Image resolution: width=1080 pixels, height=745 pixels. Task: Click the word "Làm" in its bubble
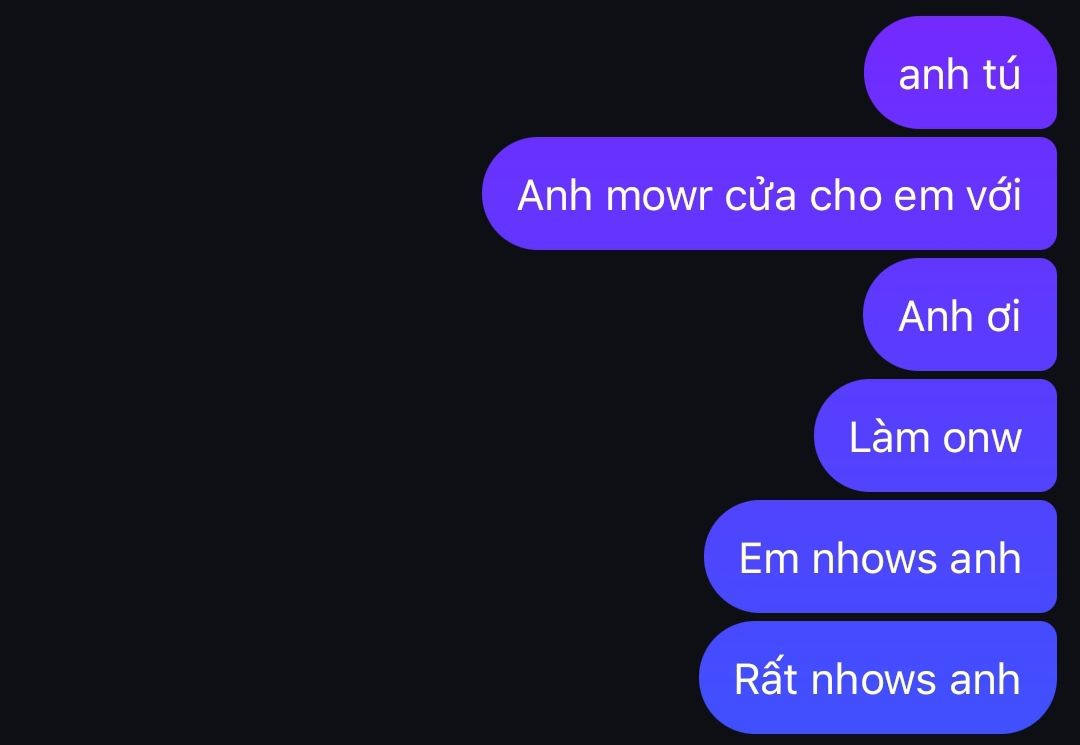point(889,437)
